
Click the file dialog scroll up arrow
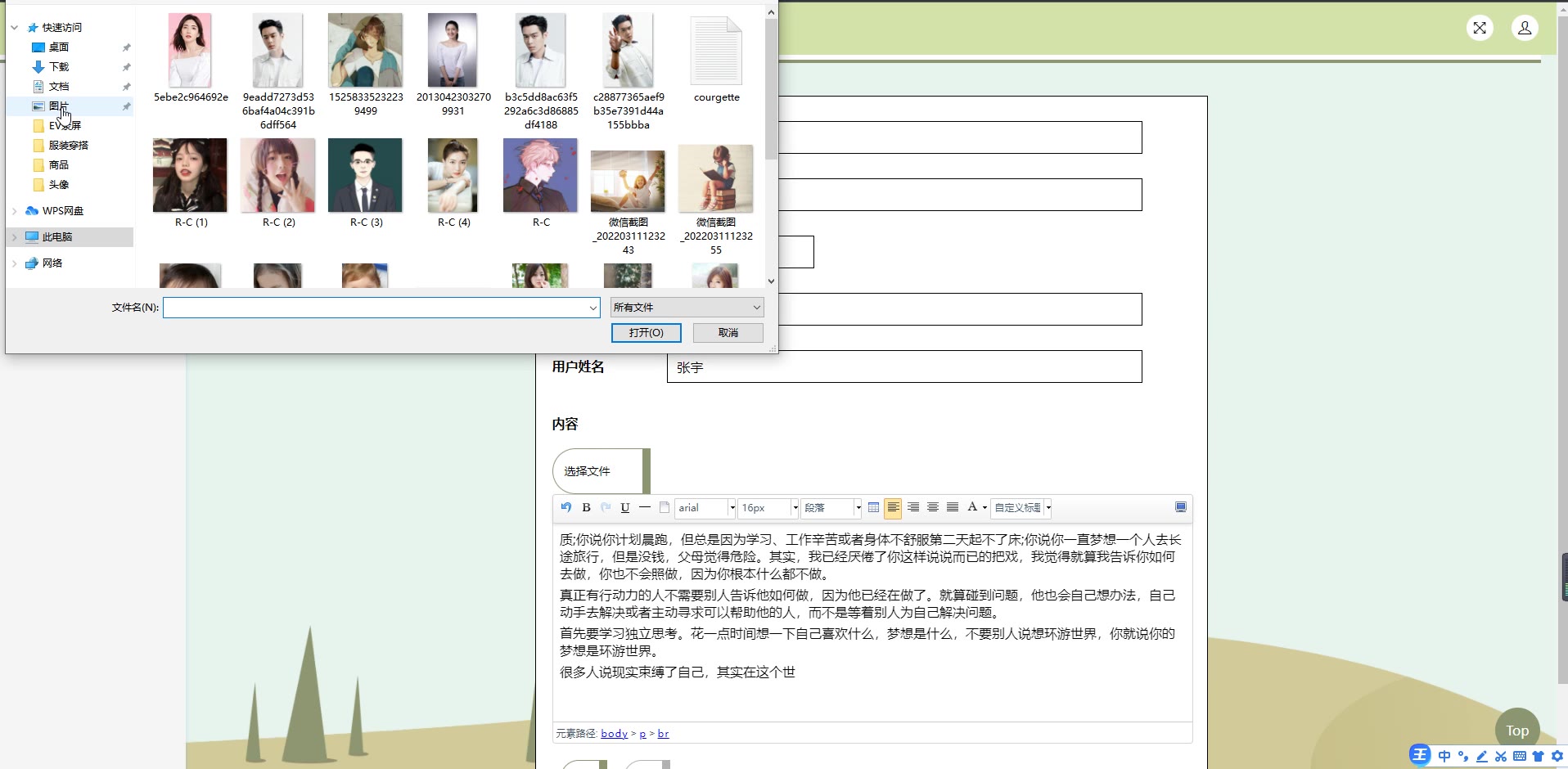tap(771, 12)
